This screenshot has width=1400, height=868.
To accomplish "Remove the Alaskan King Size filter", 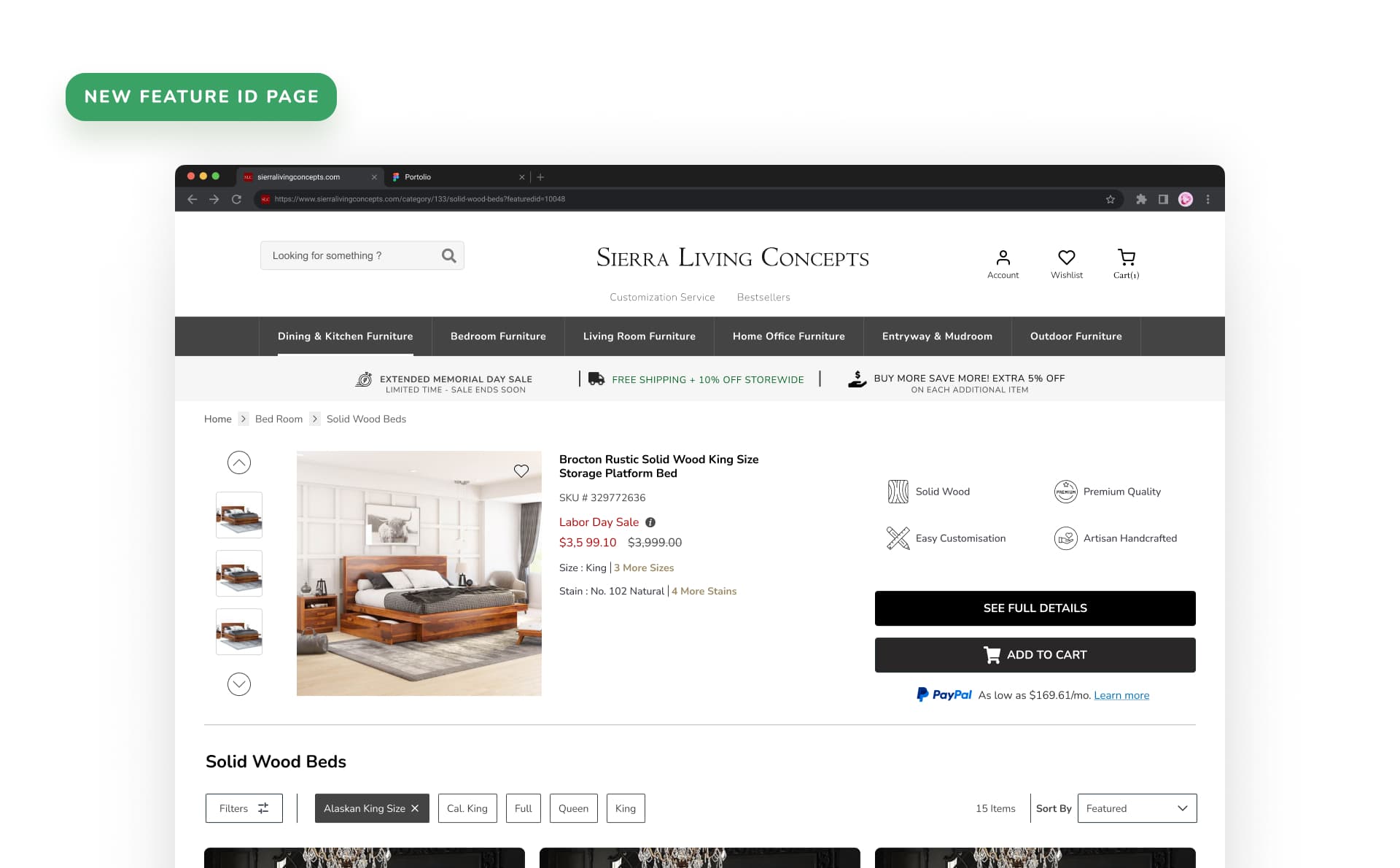I will point(415,808).
